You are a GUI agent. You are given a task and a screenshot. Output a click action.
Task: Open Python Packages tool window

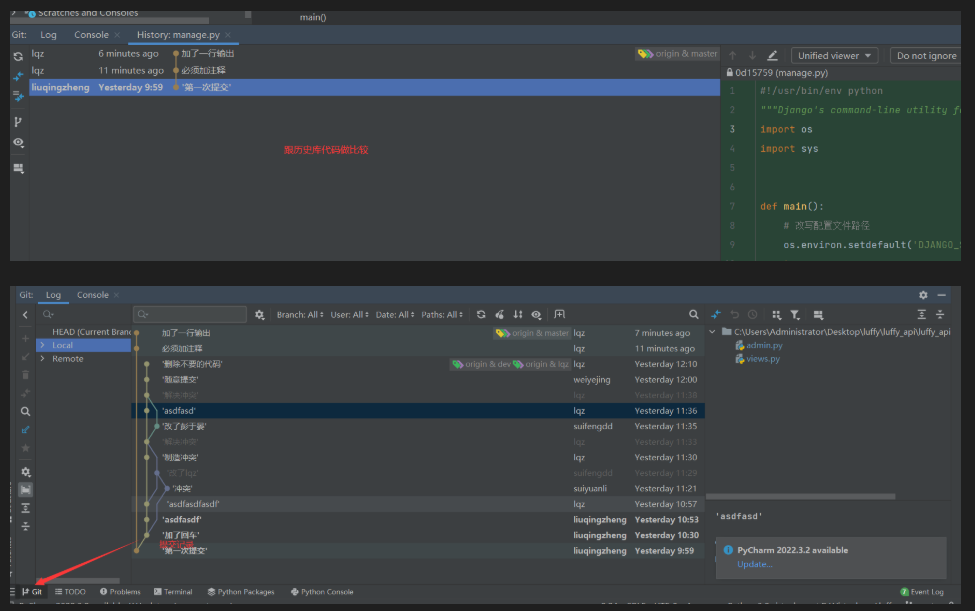[x=241, y=592]
